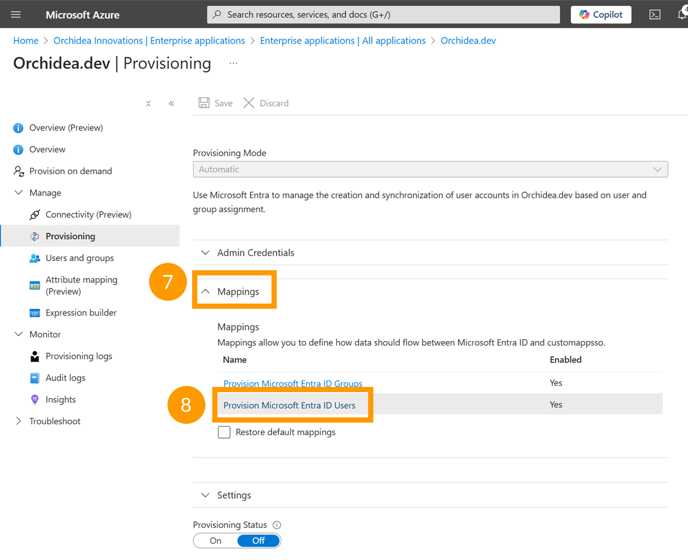Open the hamburger portal menu

(16, 14)
